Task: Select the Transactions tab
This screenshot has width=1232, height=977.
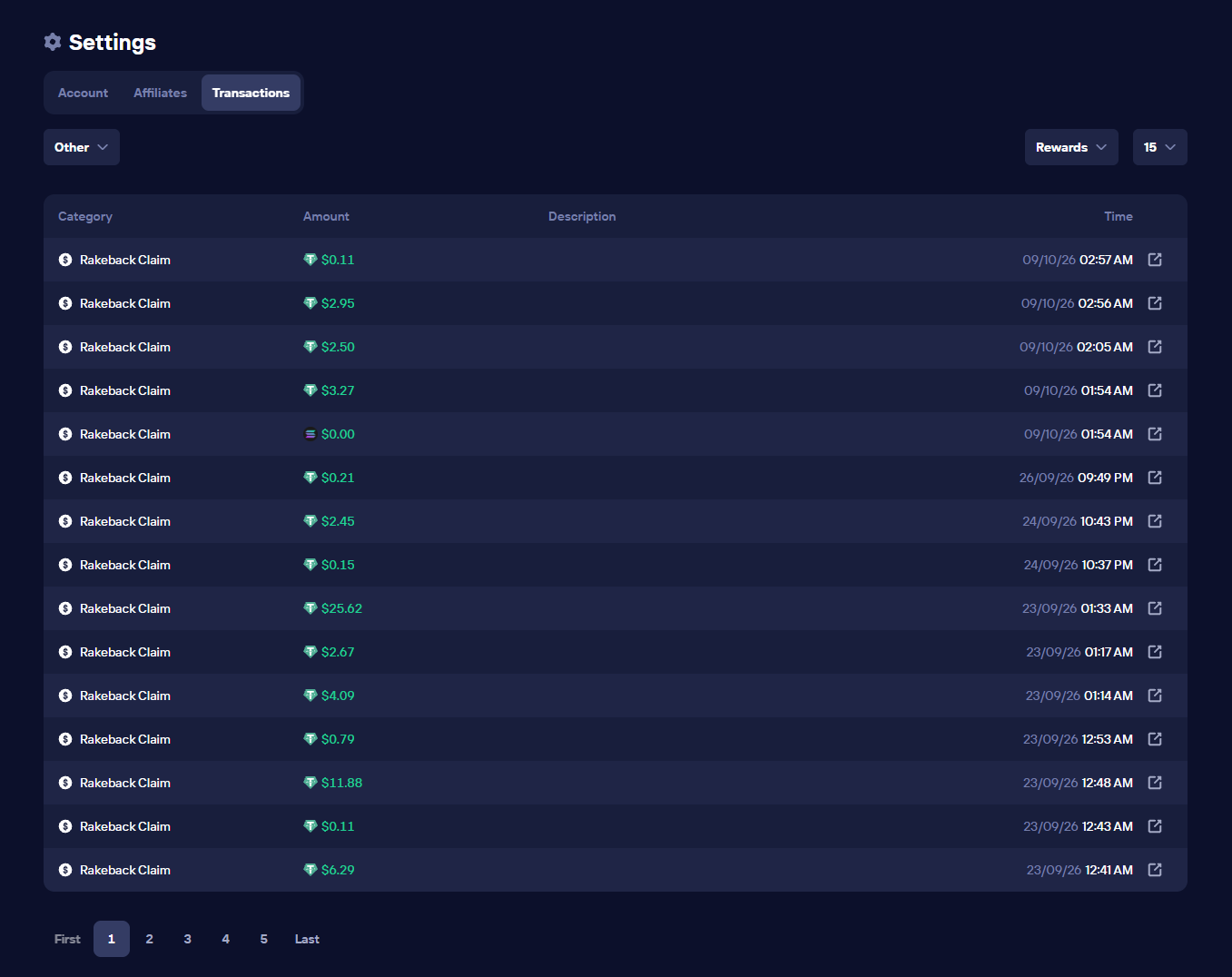Action: point(251,93)
